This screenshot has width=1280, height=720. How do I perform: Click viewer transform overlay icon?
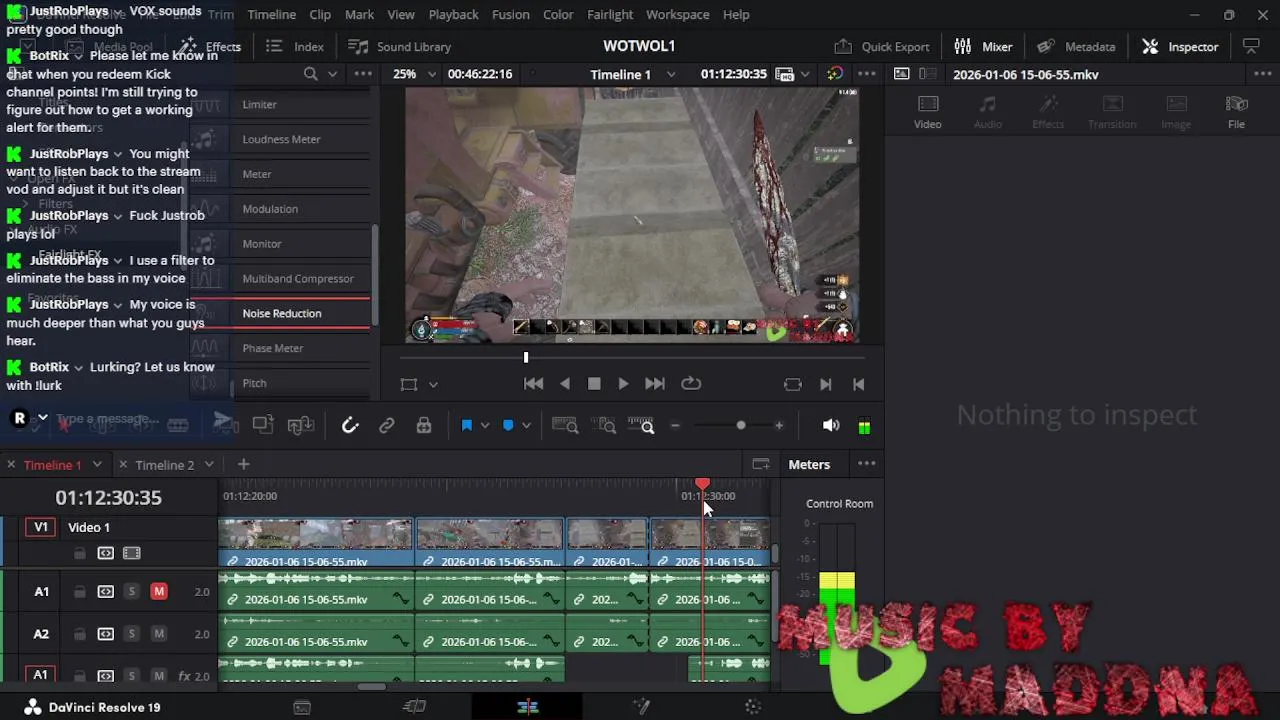coord(409,384)
